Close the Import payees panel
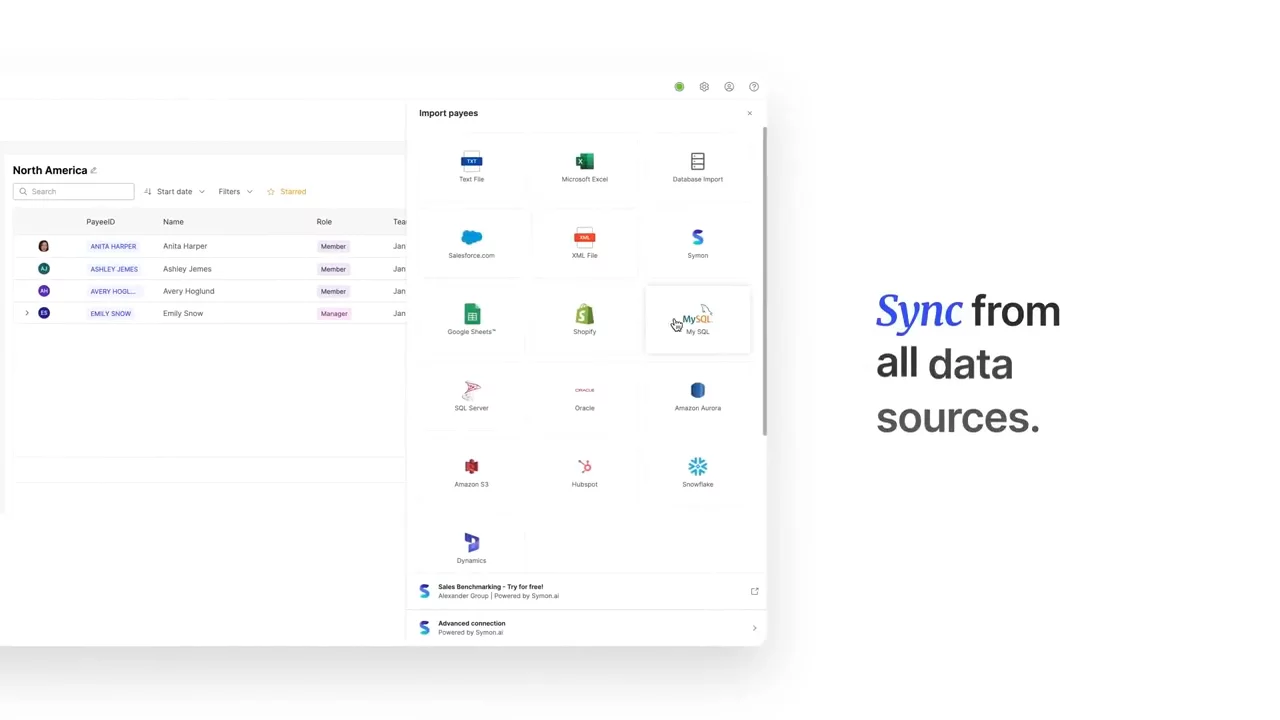The height and width of the screenshot is (720, 1280). (749, 113)
